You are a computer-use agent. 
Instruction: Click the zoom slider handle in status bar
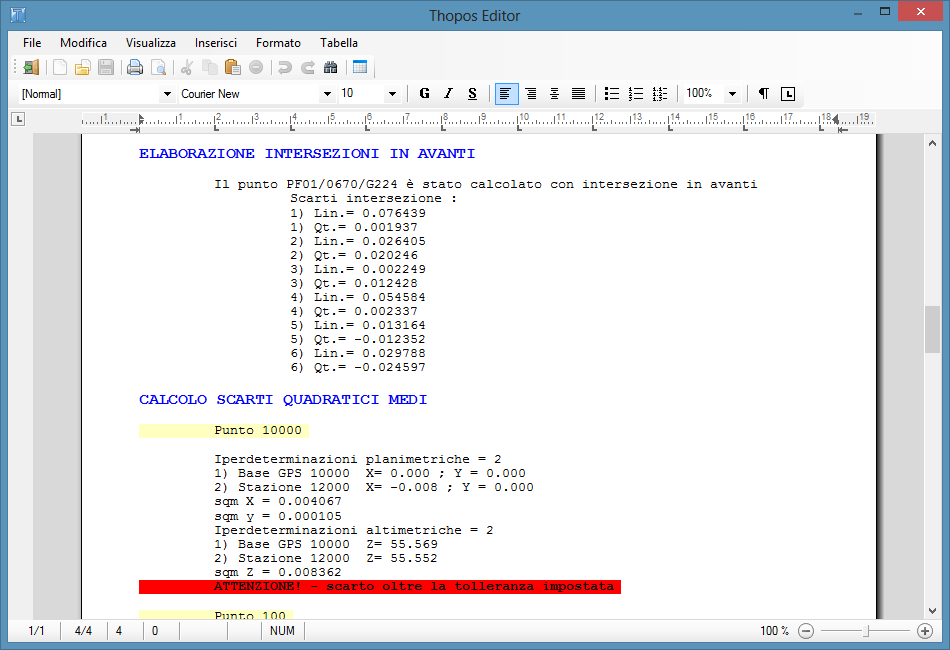tap(866, 631)
